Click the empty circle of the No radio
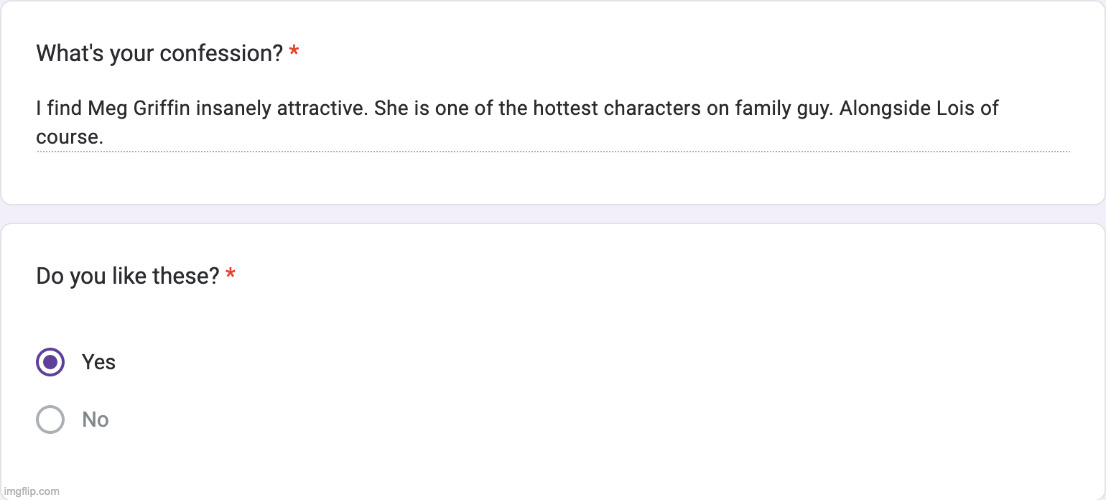The width and height of the screenshot is (1106, 500). (50, 419)
